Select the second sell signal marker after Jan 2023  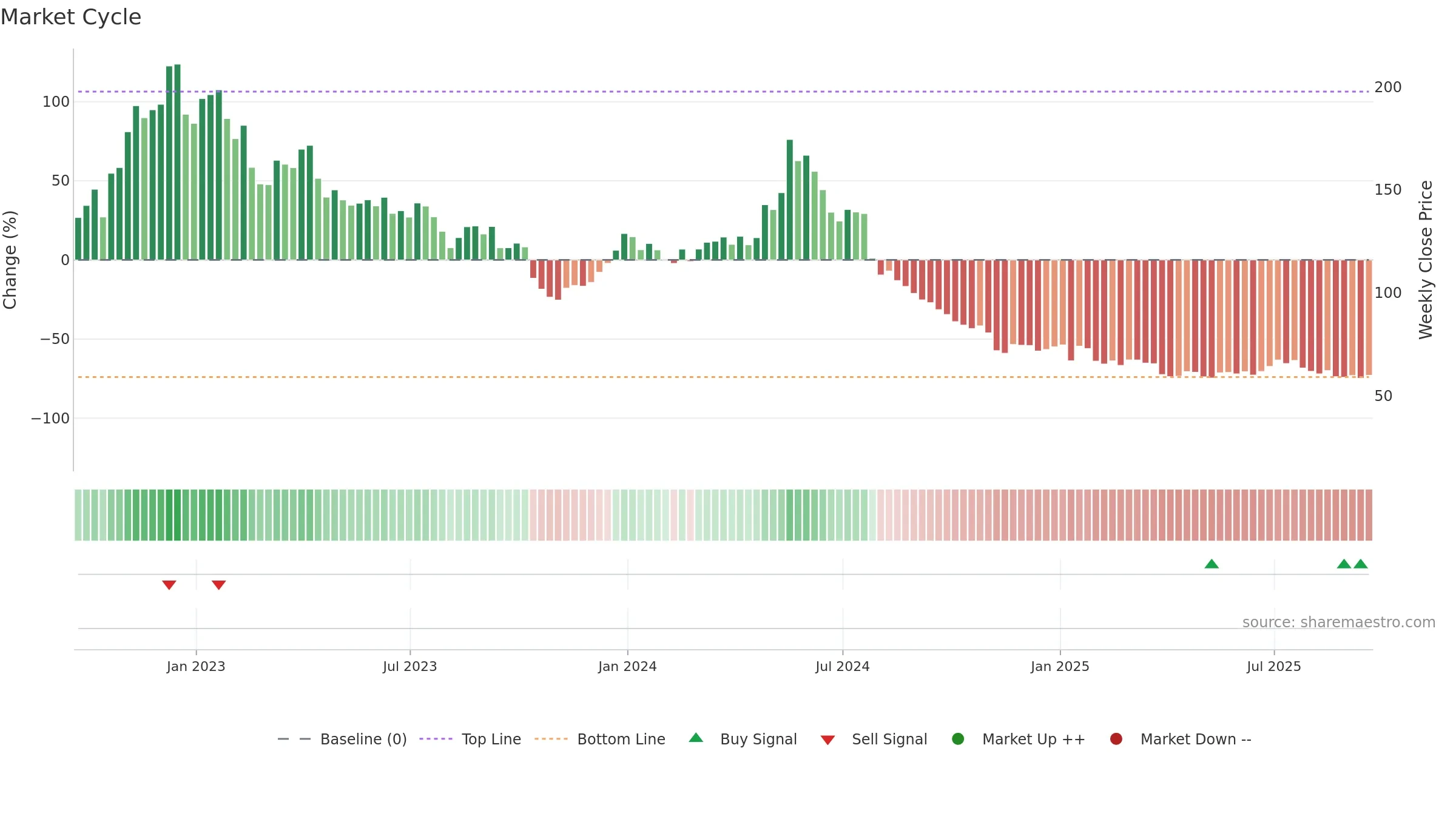(219, 585)
